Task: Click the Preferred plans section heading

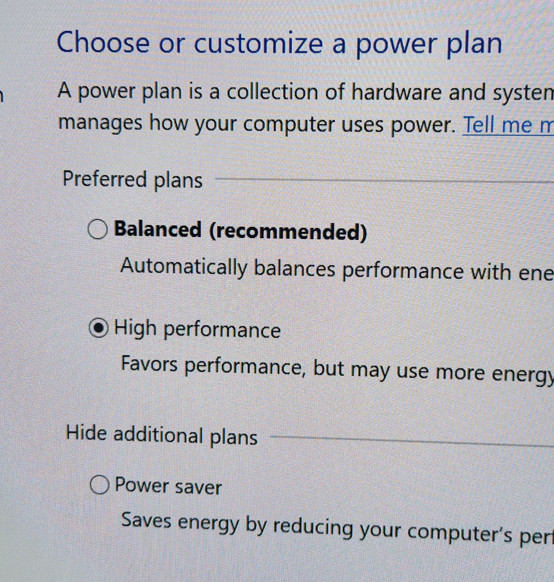Action: [132, 180]
